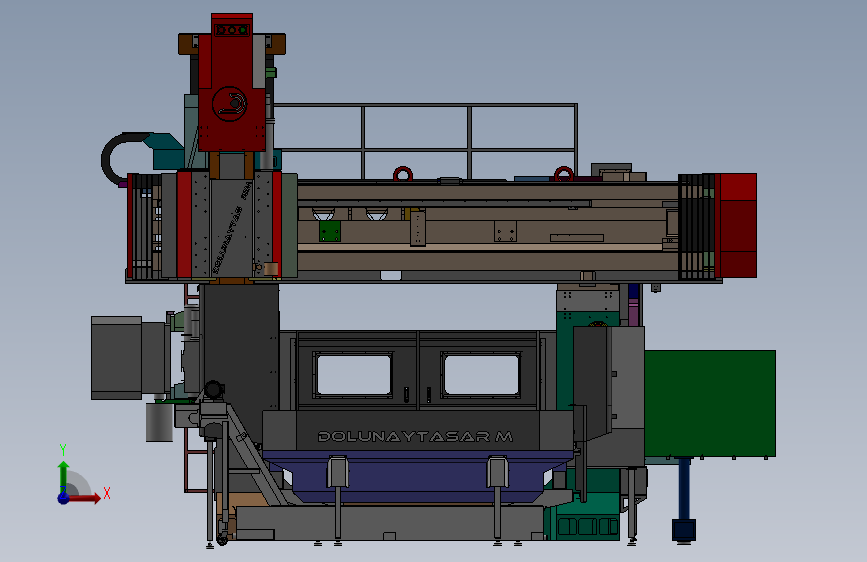Click the red X axis arrow of the triad

coord(85,498)
